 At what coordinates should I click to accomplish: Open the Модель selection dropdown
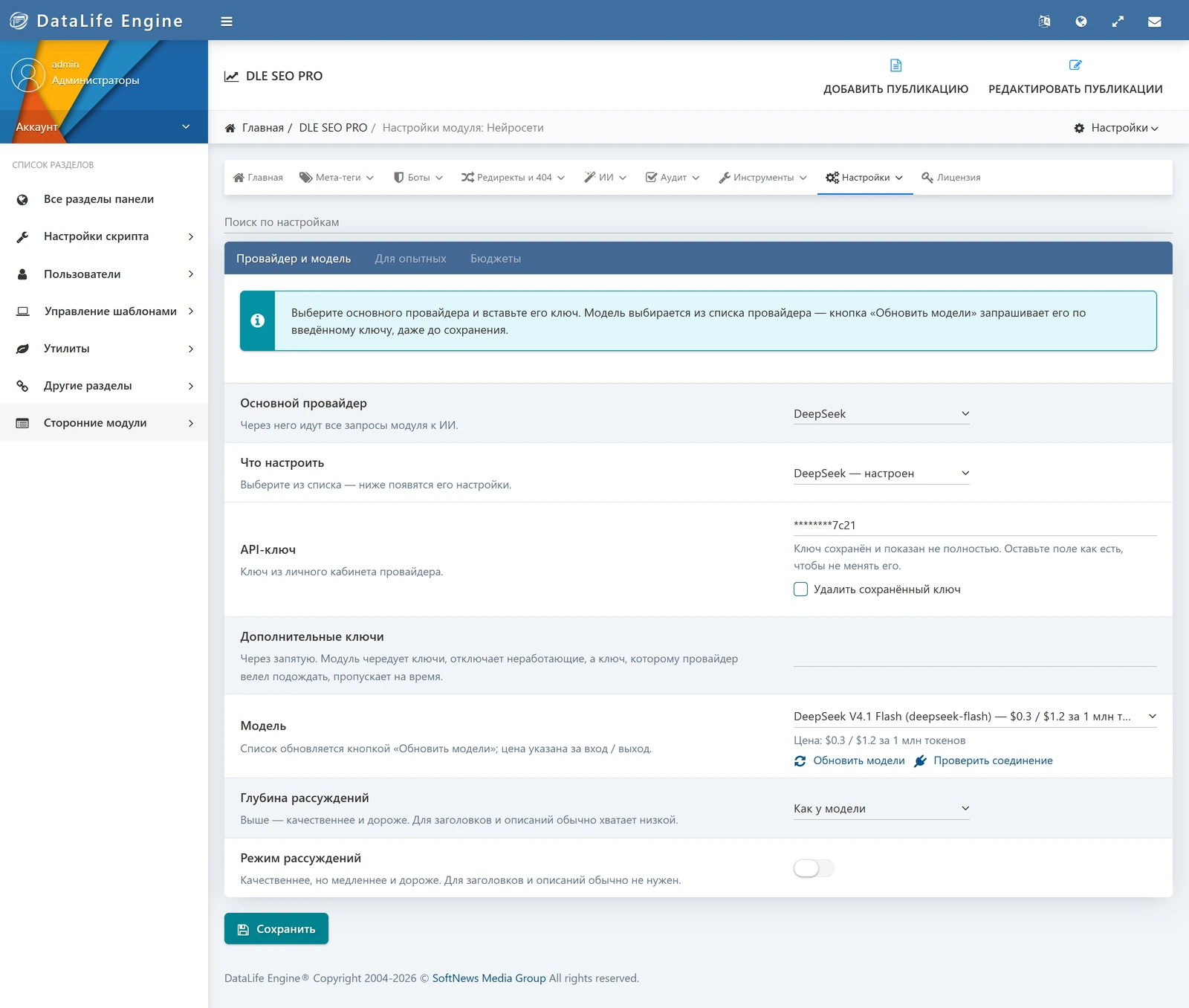coord(975,717)
